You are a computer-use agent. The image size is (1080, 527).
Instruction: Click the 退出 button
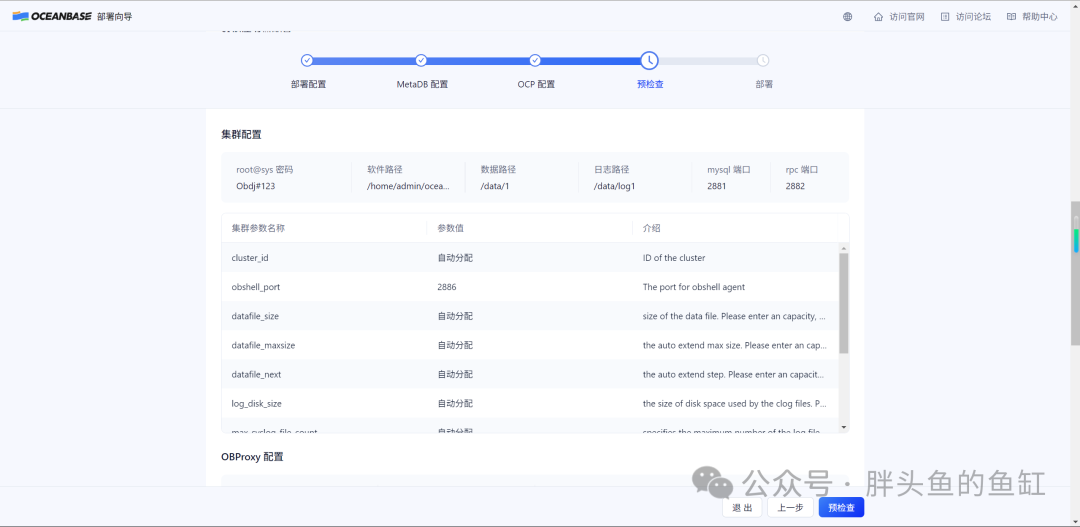coord(742,508)
